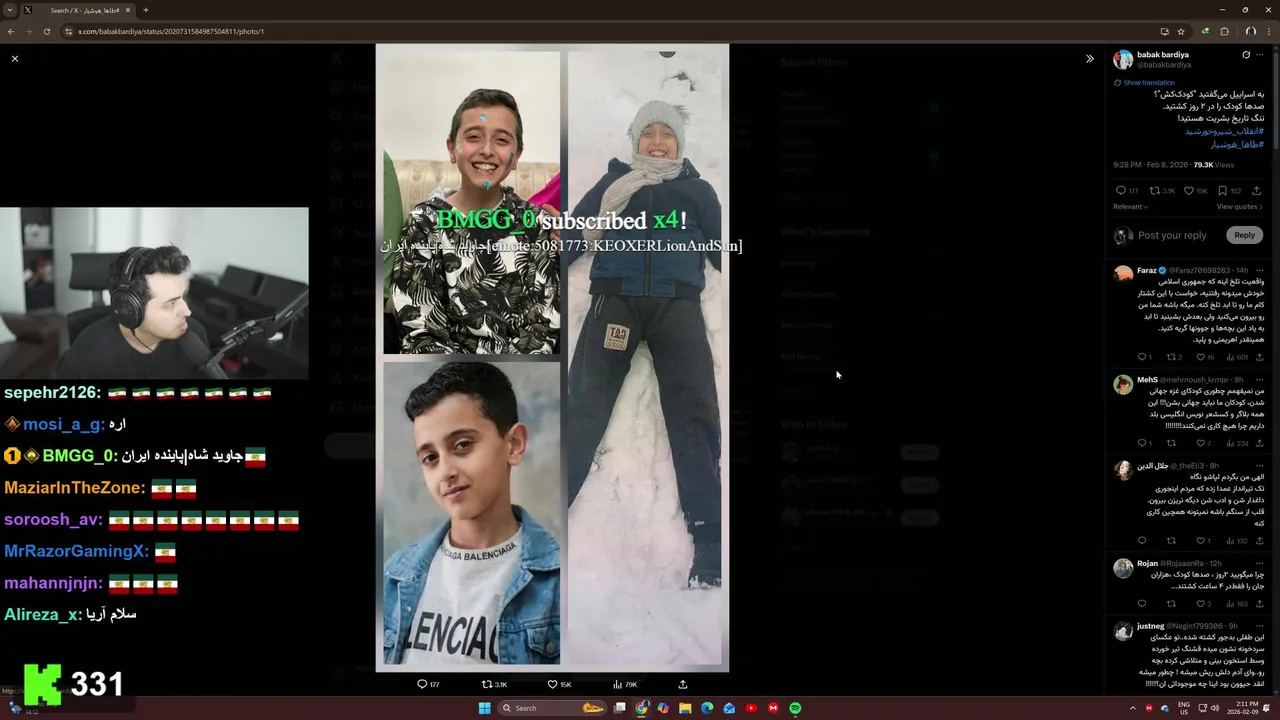Image resolution: width=1280 pixels, height=720 pixels.
Task: Open the Windows Start menu
Action: pos(484,708)
